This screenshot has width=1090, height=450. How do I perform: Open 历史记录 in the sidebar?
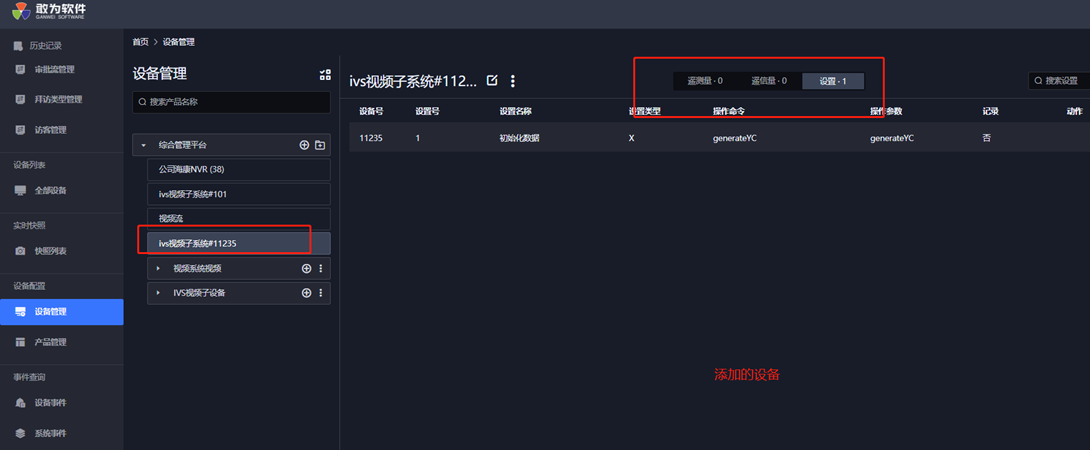click(45, 46)
